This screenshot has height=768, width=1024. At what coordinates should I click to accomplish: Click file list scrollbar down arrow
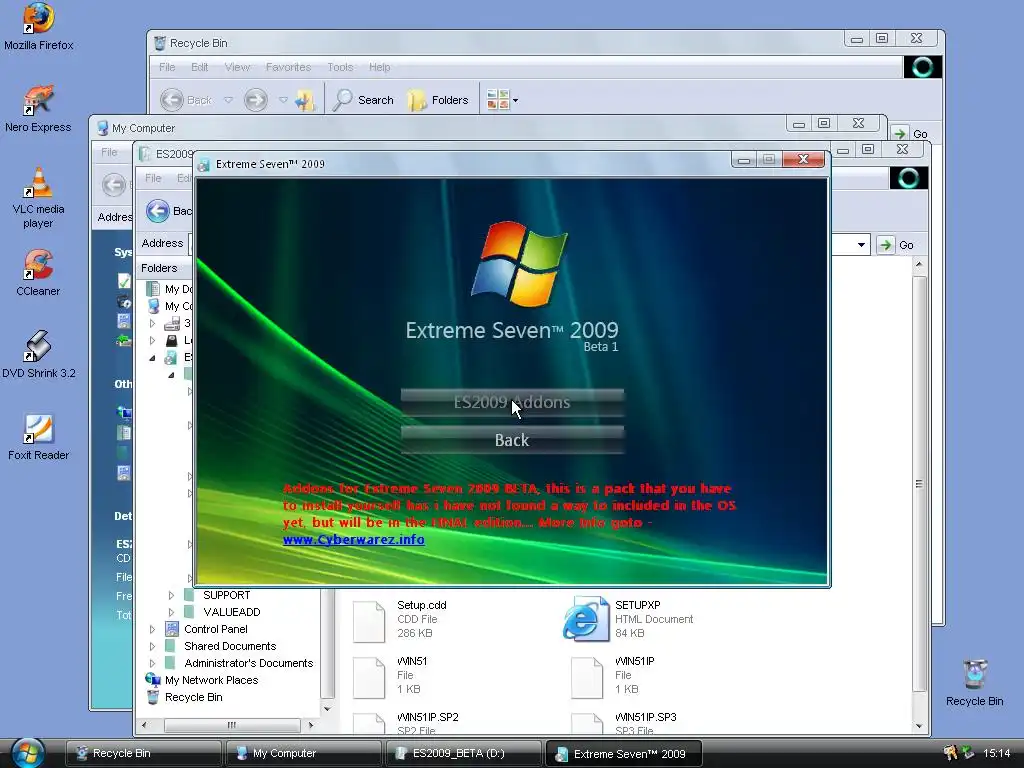[919, 726]
